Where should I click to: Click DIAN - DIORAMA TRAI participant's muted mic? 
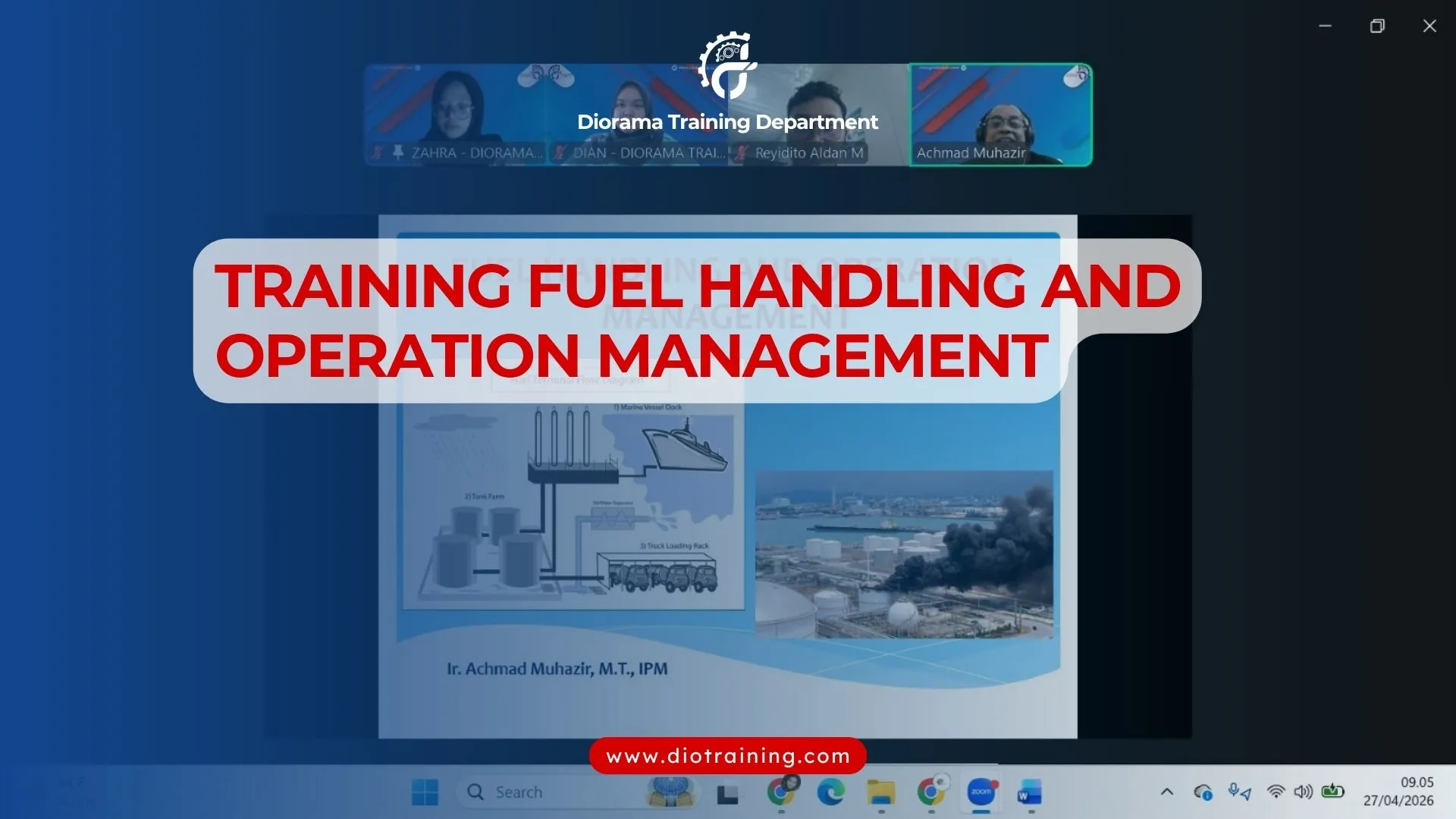coord(560,153)
